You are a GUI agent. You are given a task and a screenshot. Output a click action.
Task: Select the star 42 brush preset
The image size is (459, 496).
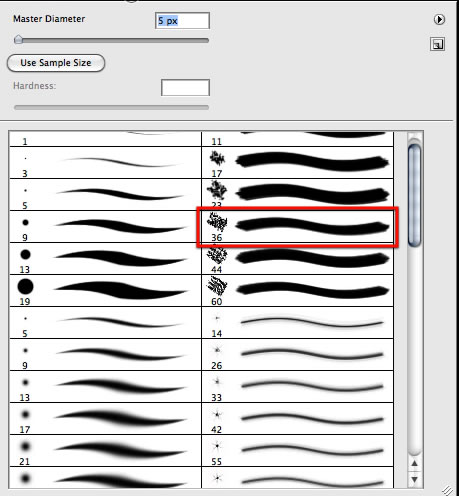[x=297, y=418]
